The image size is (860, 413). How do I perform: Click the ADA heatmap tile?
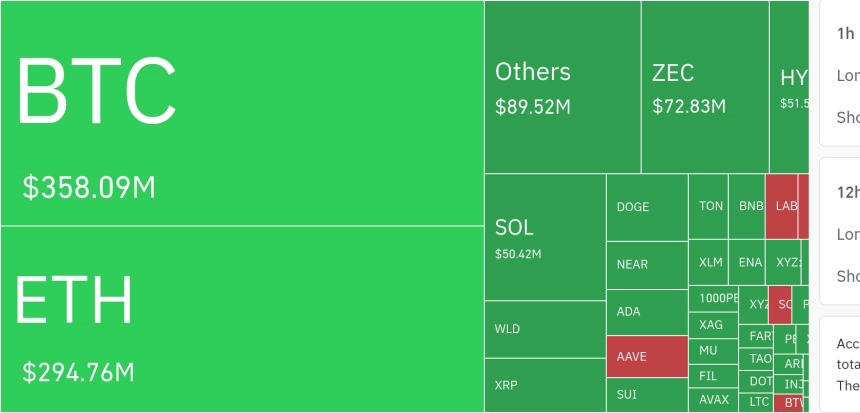(647, 313)
